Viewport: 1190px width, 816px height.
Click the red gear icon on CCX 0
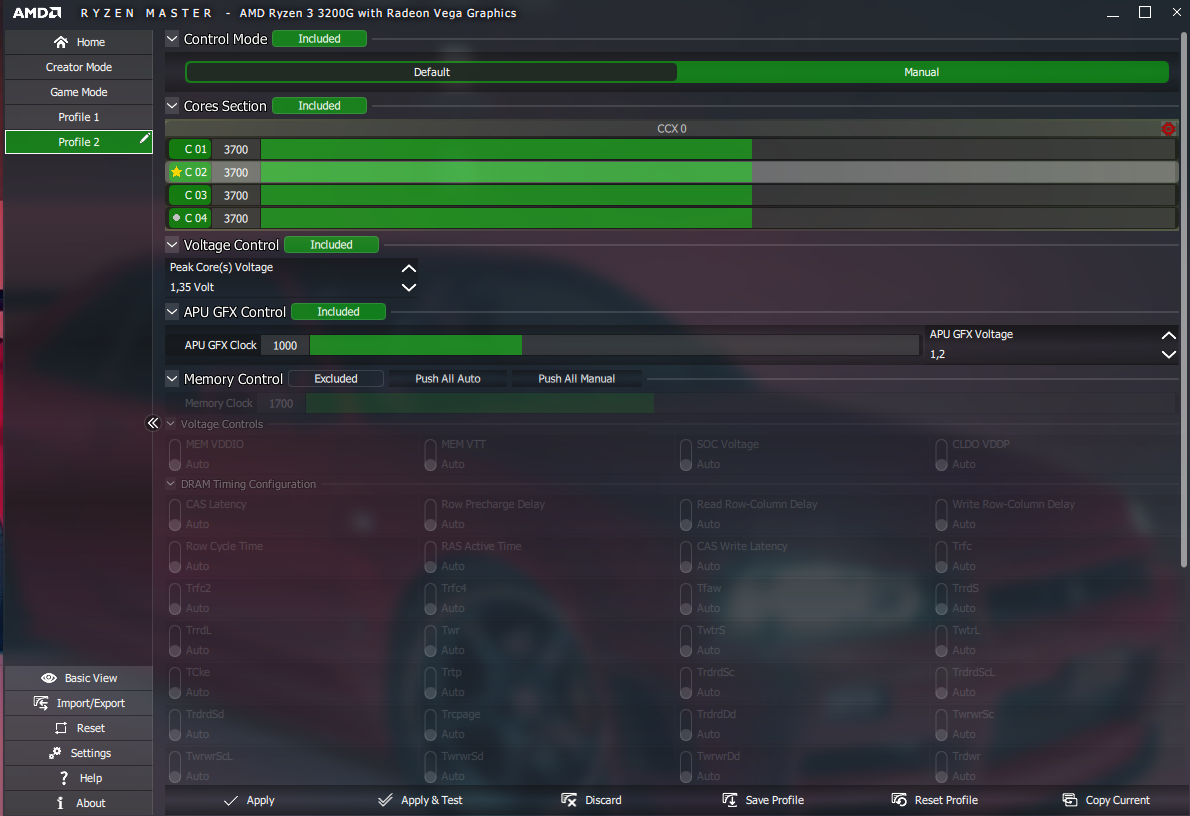point(1168,129)
